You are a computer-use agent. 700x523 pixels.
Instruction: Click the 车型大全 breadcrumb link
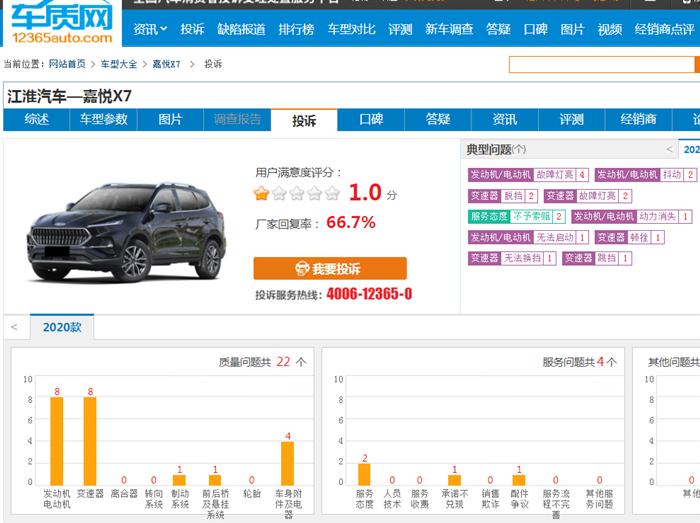click(119, 64)
